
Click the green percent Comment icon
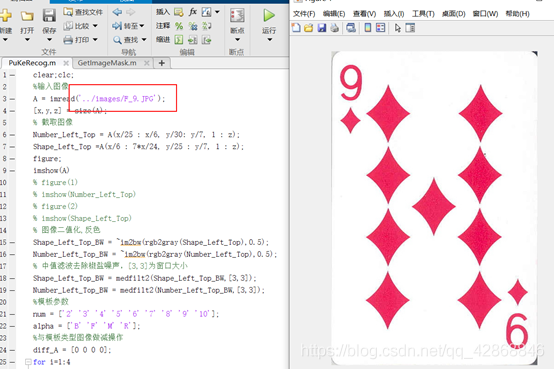(x=179, y=26)
